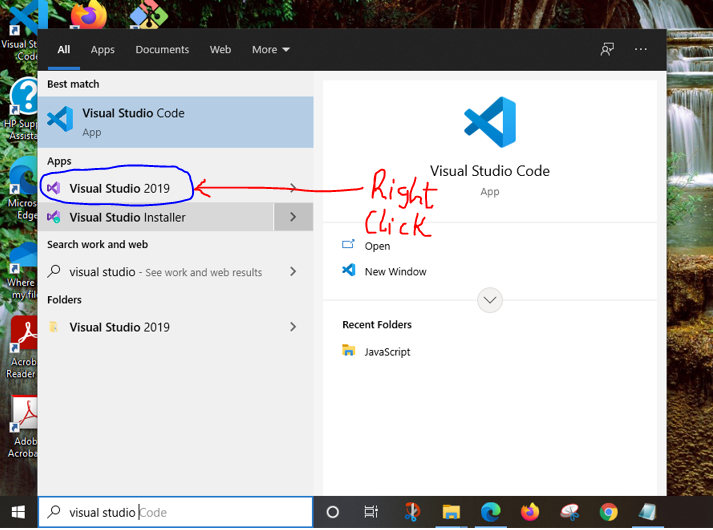
Task: Click the taskbar search input box
Action: coord(176,512)
